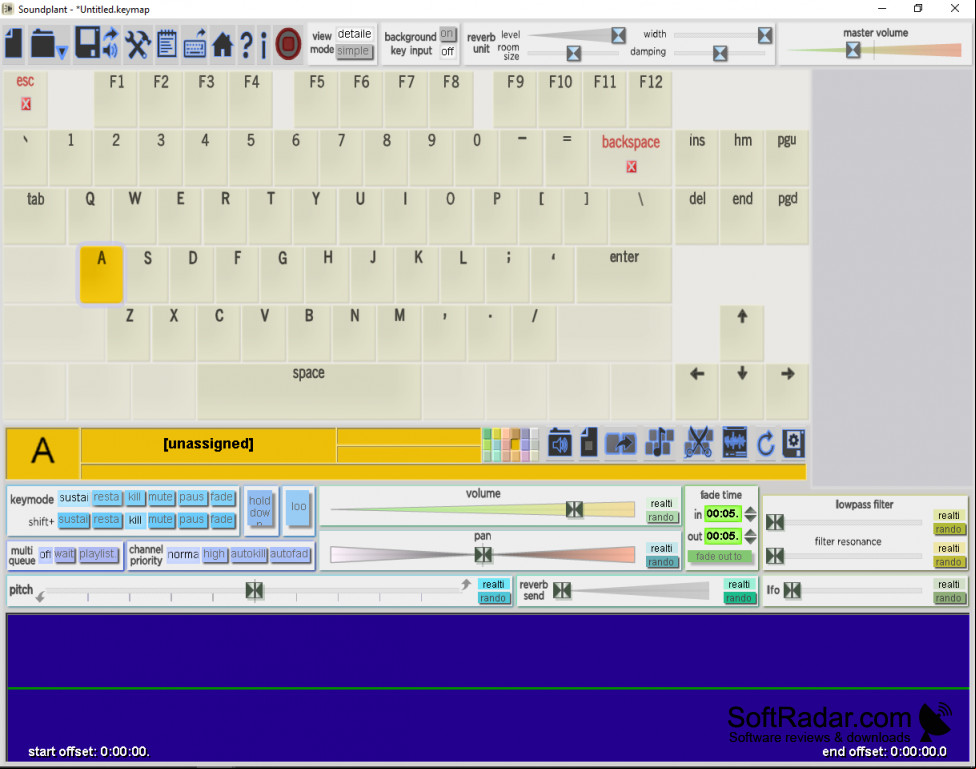Select the up arrow key
976x769 pixels.
(742, 333)
